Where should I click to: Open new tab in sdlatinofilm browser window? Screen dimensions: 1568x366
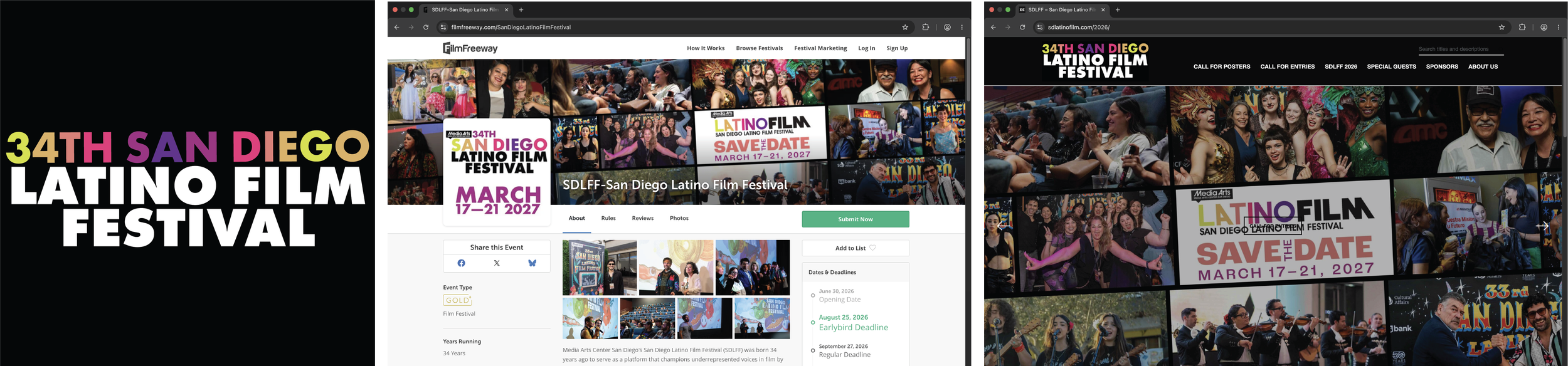pyautogui.click(x=1117, y=9)
